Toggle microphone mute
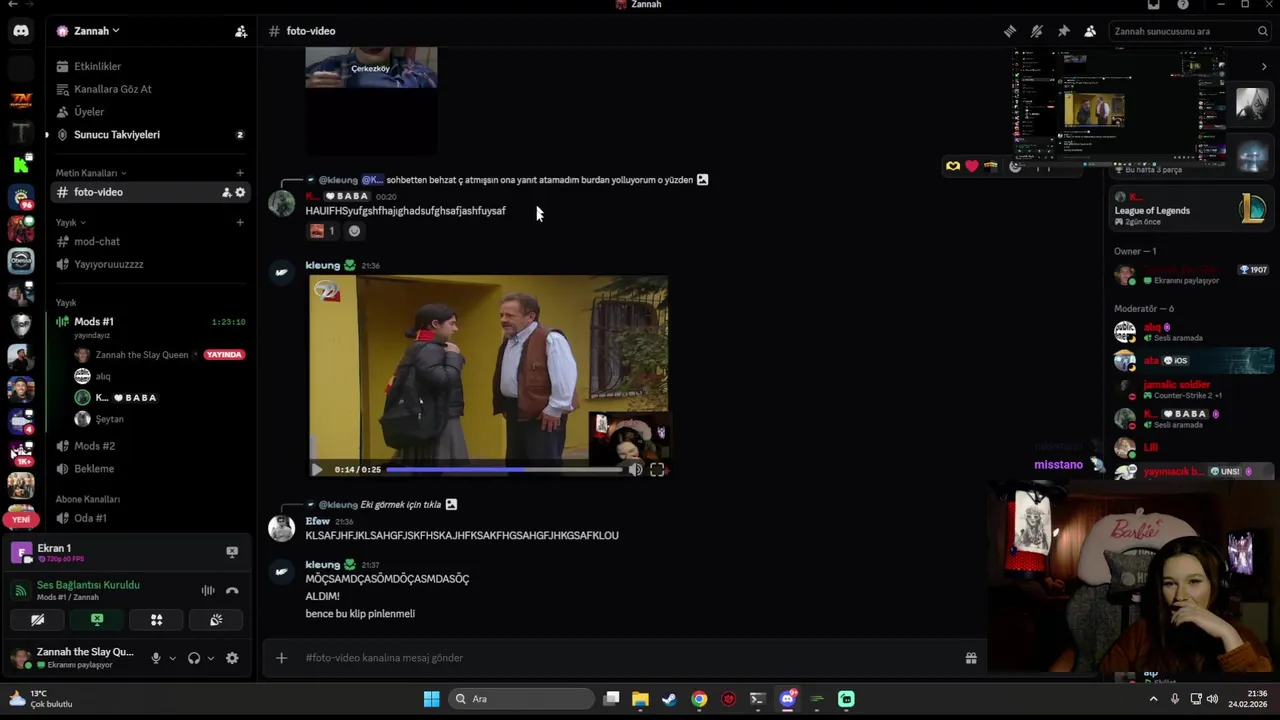This screenshot has width=1280, height=720. [x=155, y=658]
